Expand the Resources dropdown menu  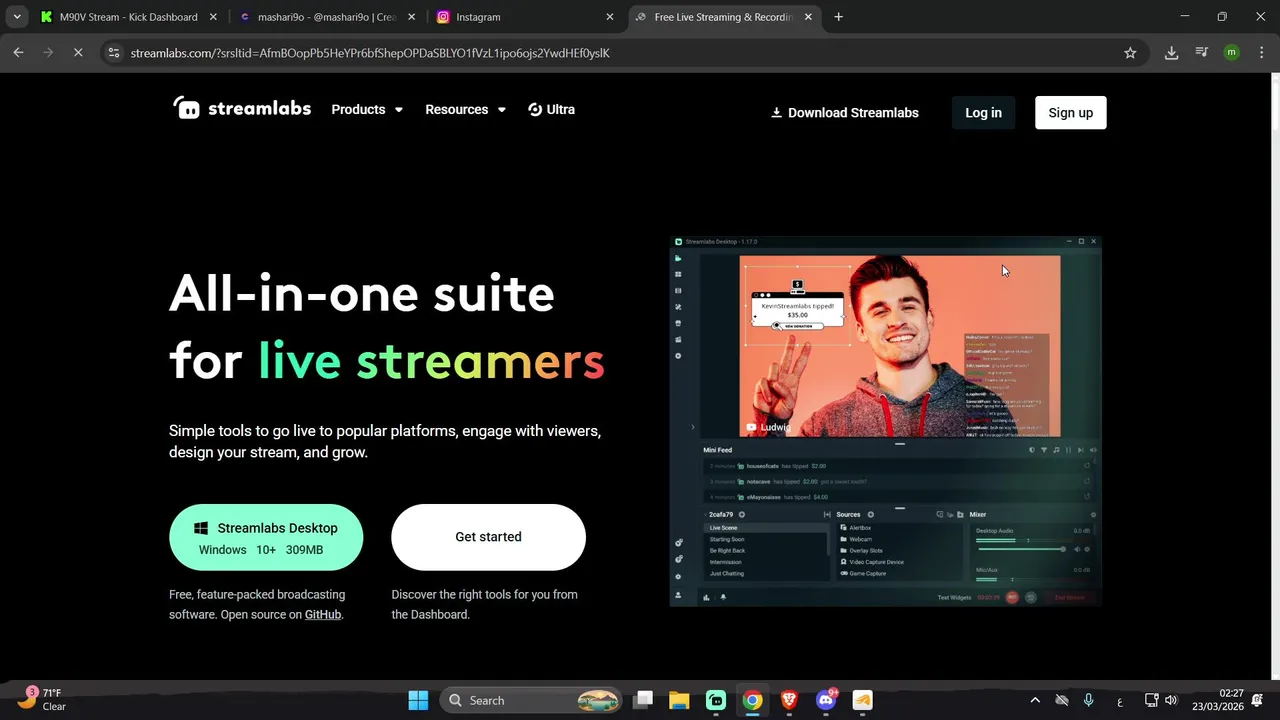[465, 109]
